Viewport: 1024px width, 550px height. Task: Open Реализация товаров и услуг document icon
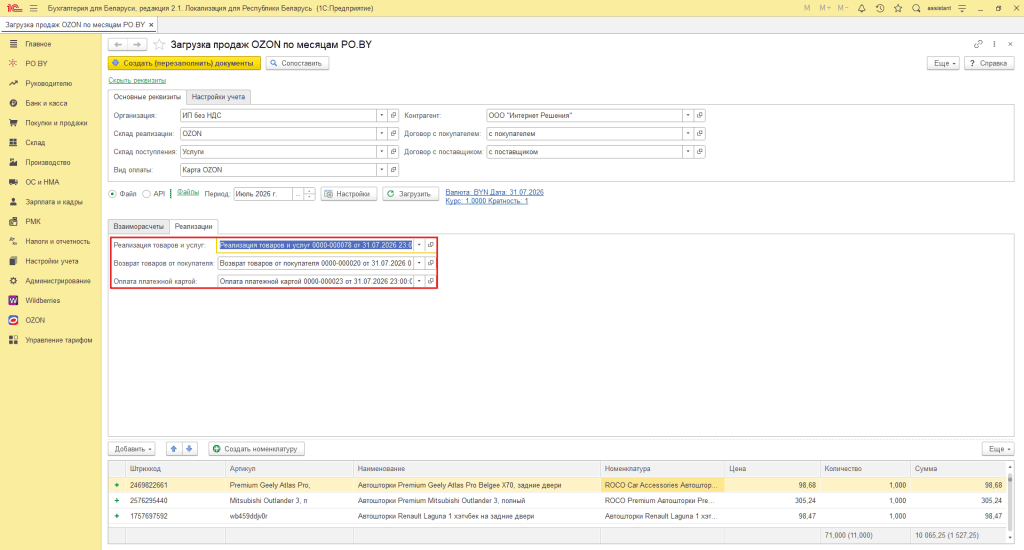[430, 245]
